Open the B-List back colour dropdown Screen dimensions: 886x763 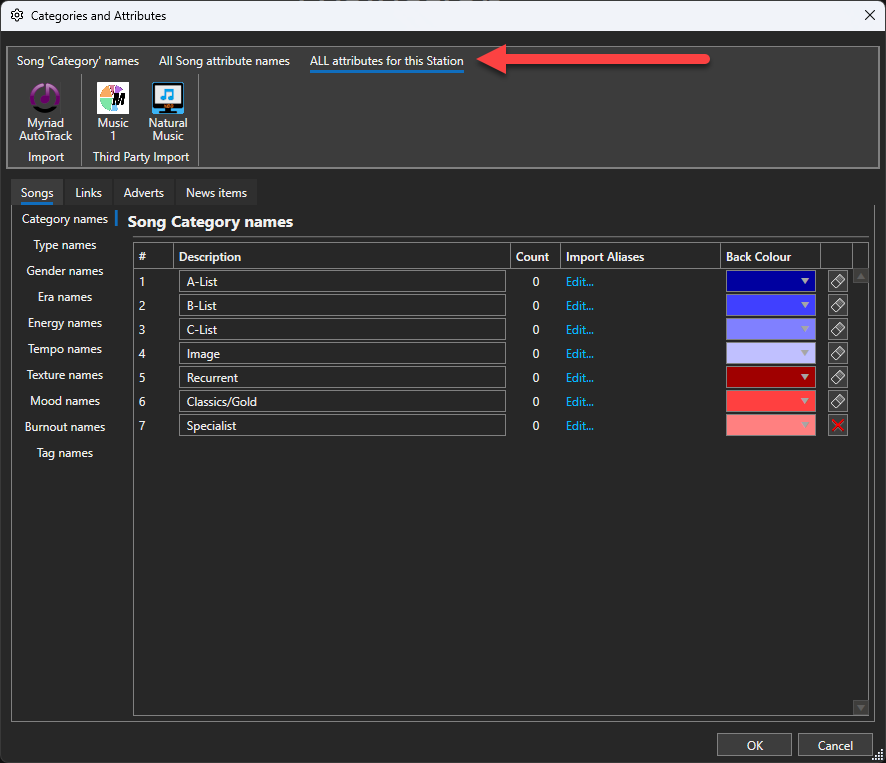(x=804, y=306)
